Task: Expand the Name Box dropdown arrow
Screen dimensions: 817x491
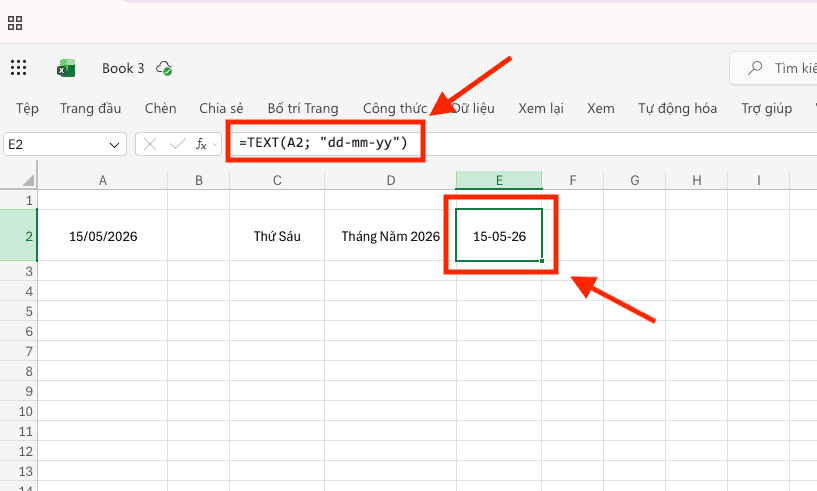Action: (114, 145)
